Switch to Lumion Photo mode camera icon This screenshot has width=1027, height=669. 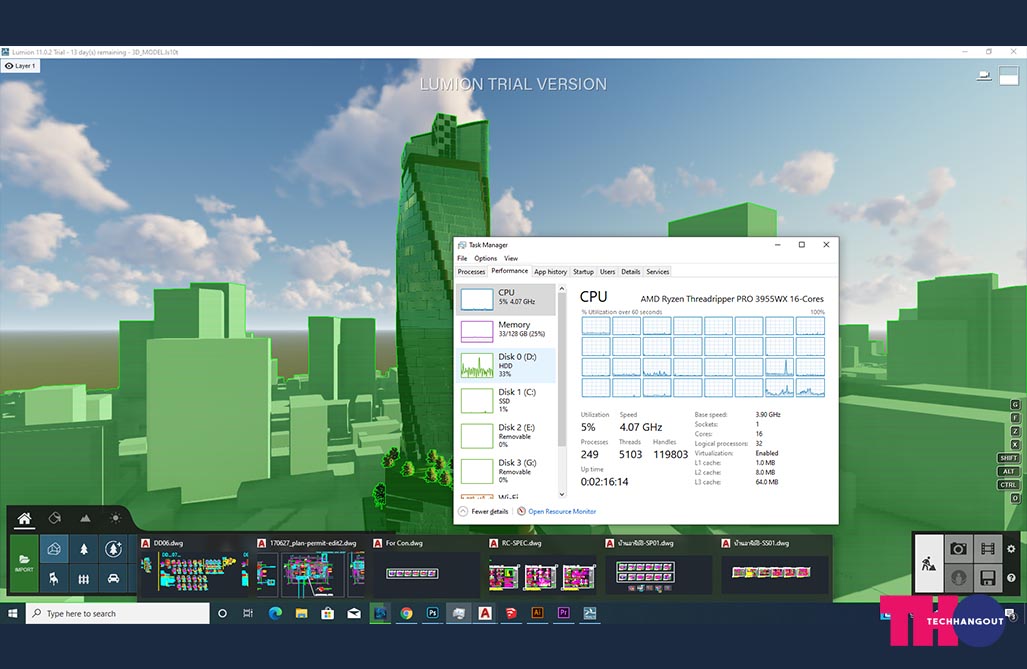point(958,548)
